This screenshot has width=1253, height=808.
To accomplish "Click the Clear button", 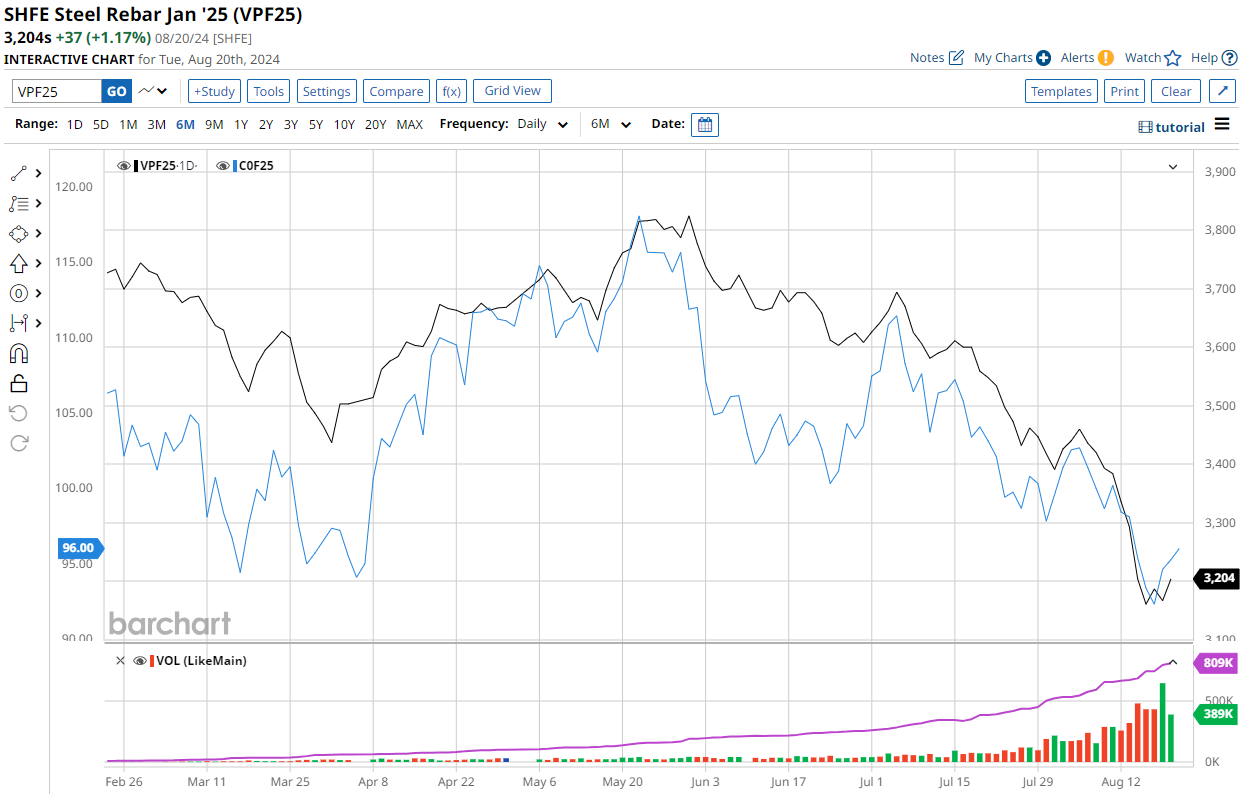I will (1176, 91).
